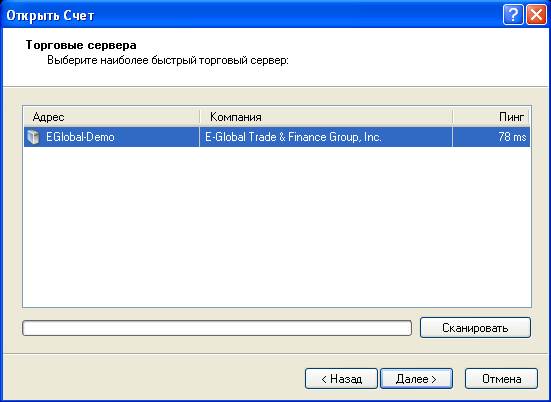Image resolution: width=551 pixels, height=402 pixels.
Task: Proceed with the Далее button
Action: coord(416,379)
